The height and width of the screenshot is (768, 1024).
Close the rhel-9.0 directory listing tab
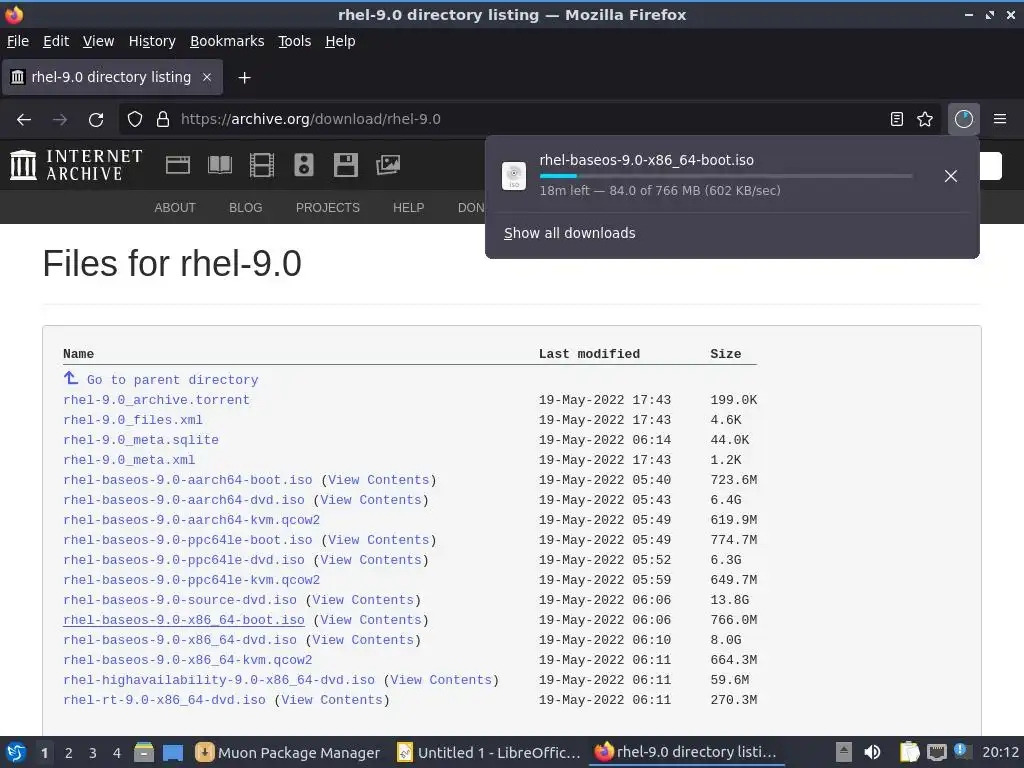206,77
